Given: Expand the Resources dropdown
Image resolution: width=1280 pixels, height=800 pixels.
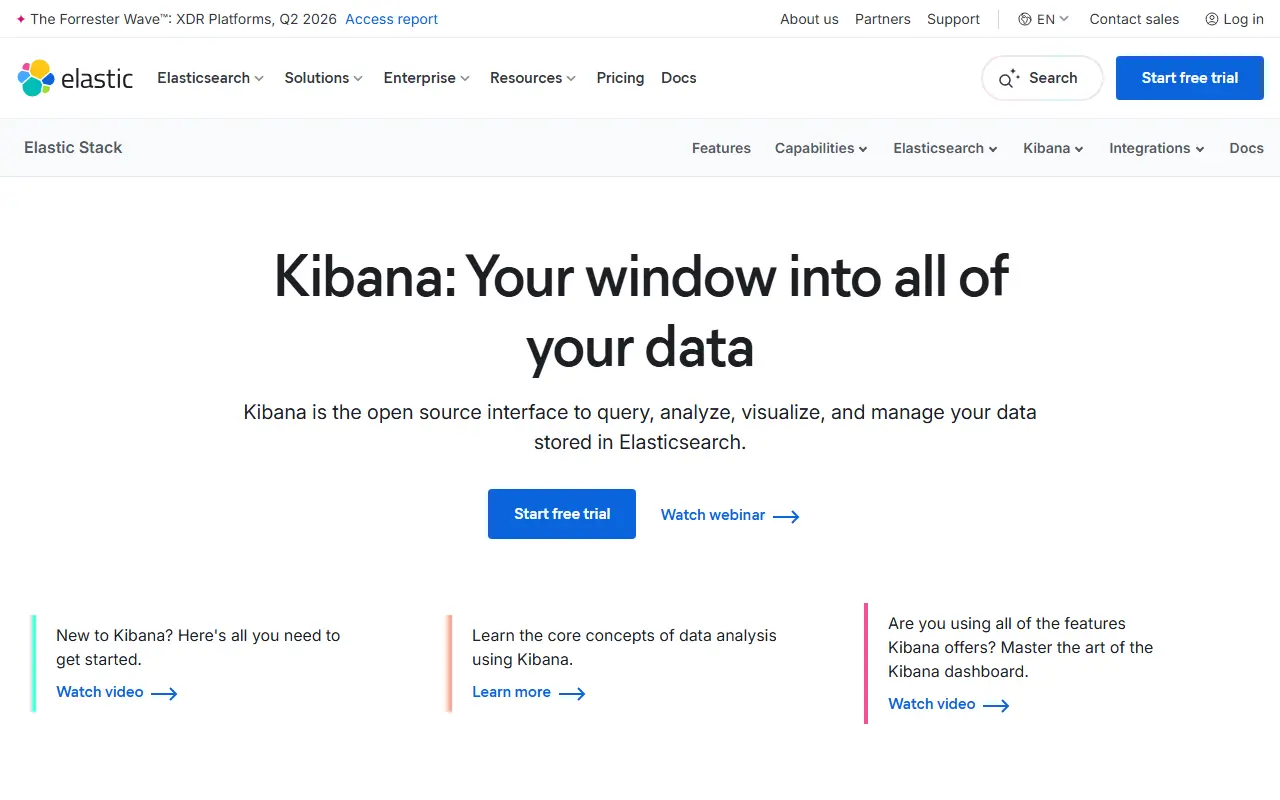Looking at the screenshot, I should pyautogui.click(x=533, y=78).
